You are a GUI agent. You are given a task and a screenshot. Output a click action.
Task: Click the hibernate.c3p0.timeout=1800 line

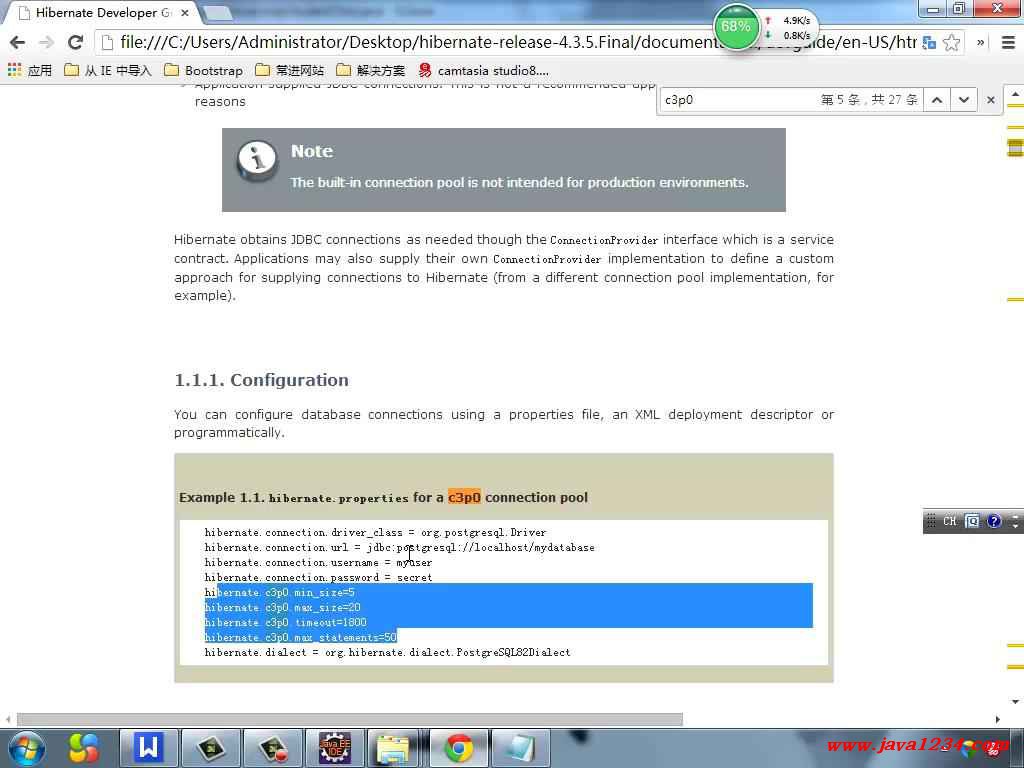pyautogui.click(x=285, y=622)
